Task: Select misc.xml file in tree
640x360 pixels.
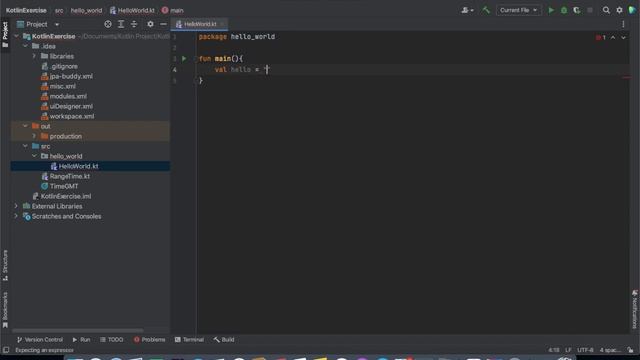Action: pyautogui.click(x=62, y=86)
